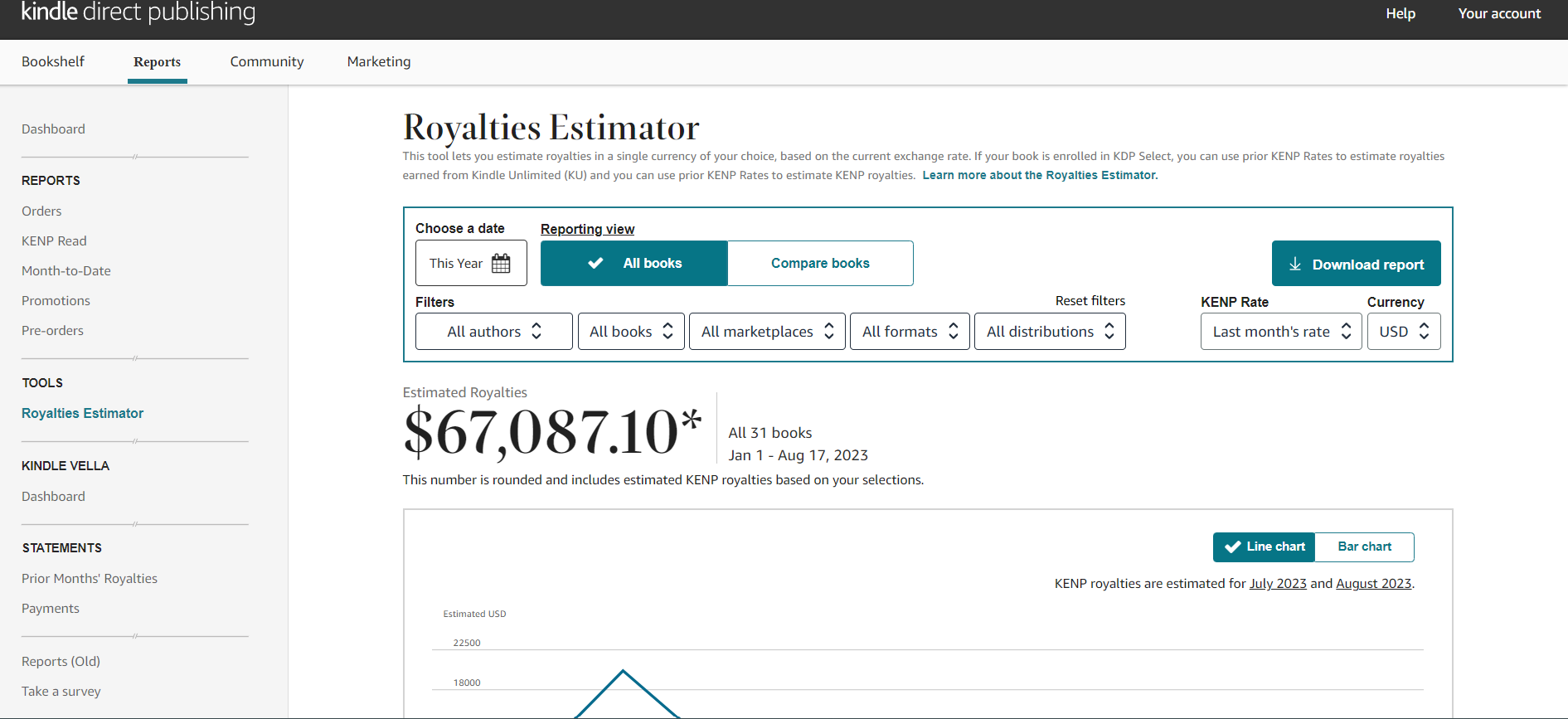Select the Compare books reporting view
Screen dimensions: 1568x719
[820, 263]
